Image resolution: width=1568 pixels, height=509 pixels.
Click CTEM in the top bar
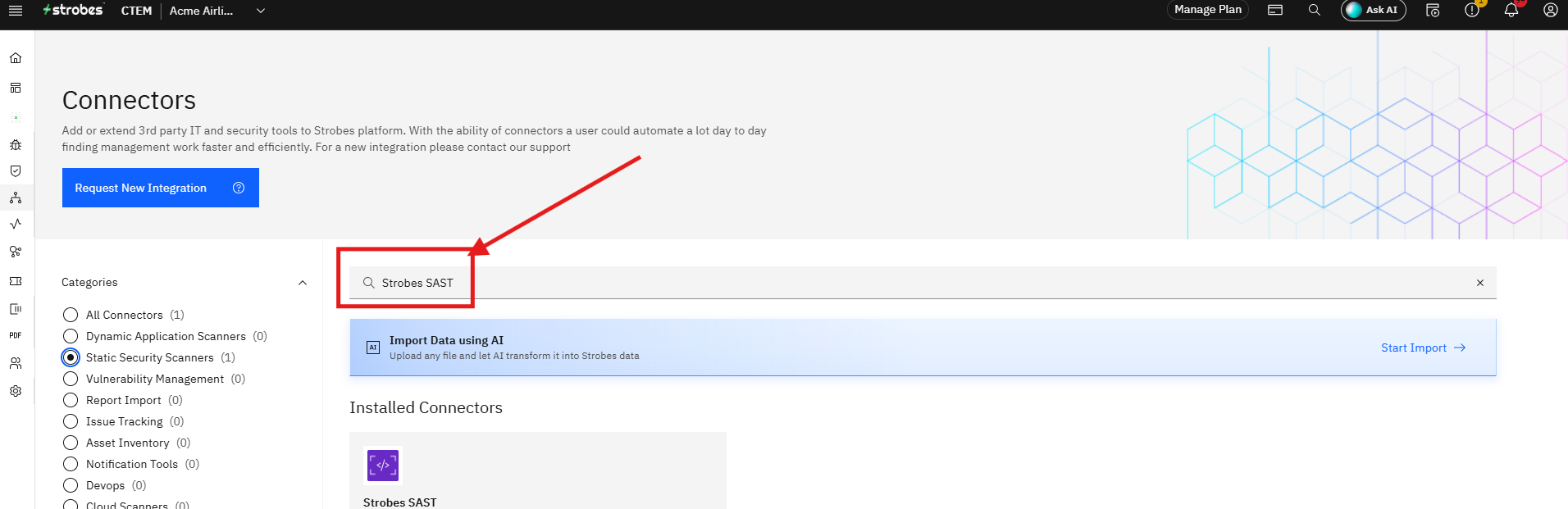click(x=136, y=11)
